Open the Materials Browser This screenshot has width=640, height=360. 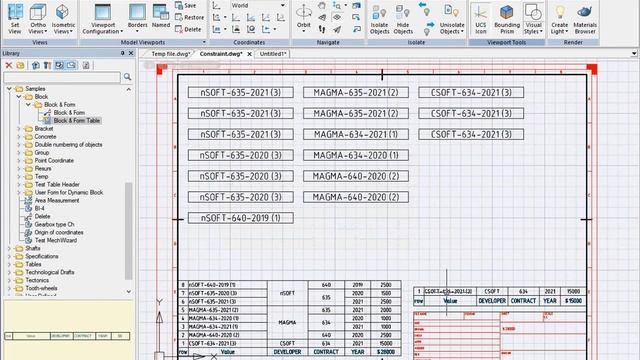pos(585,19)
